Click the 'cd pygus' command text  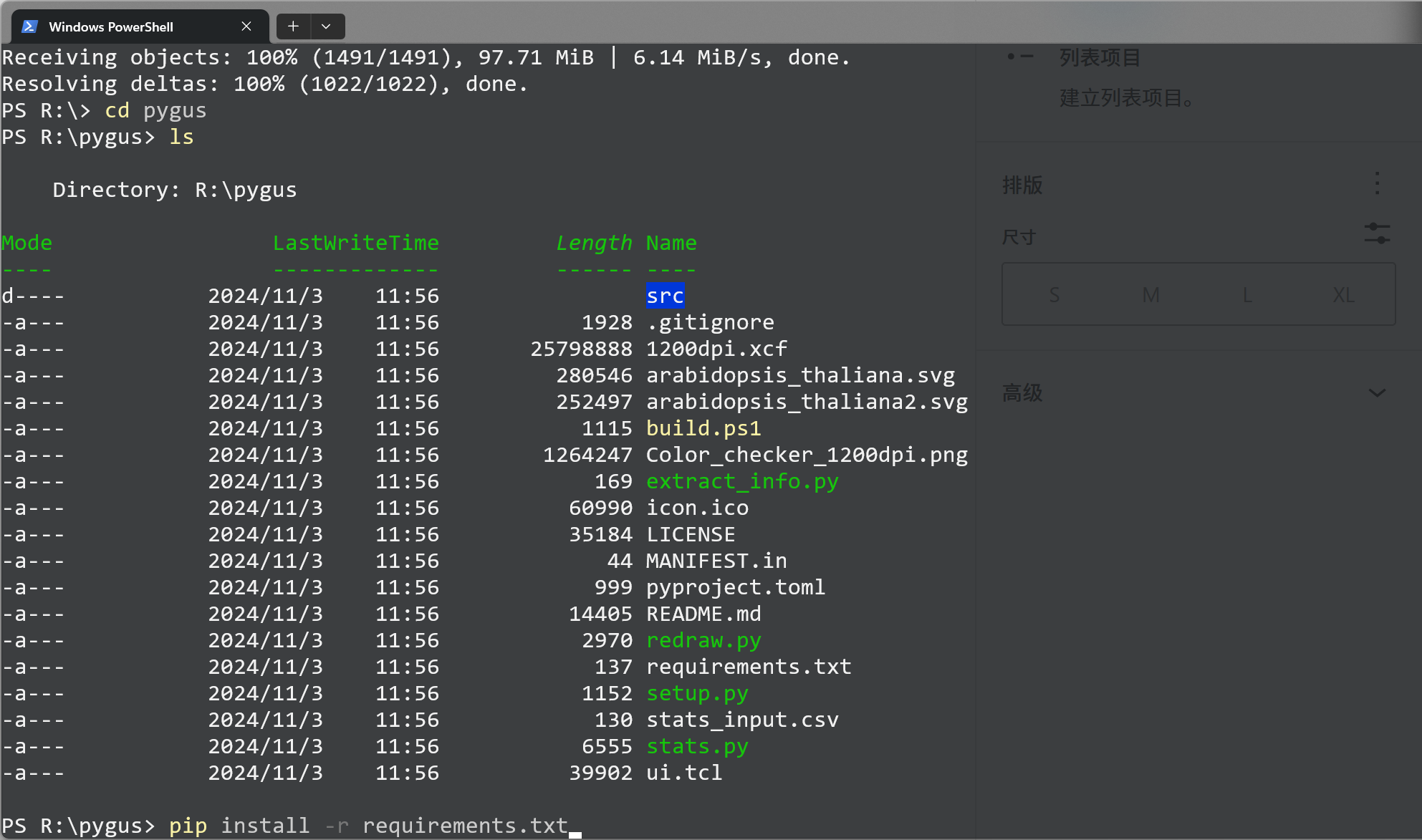coord(155,110)
